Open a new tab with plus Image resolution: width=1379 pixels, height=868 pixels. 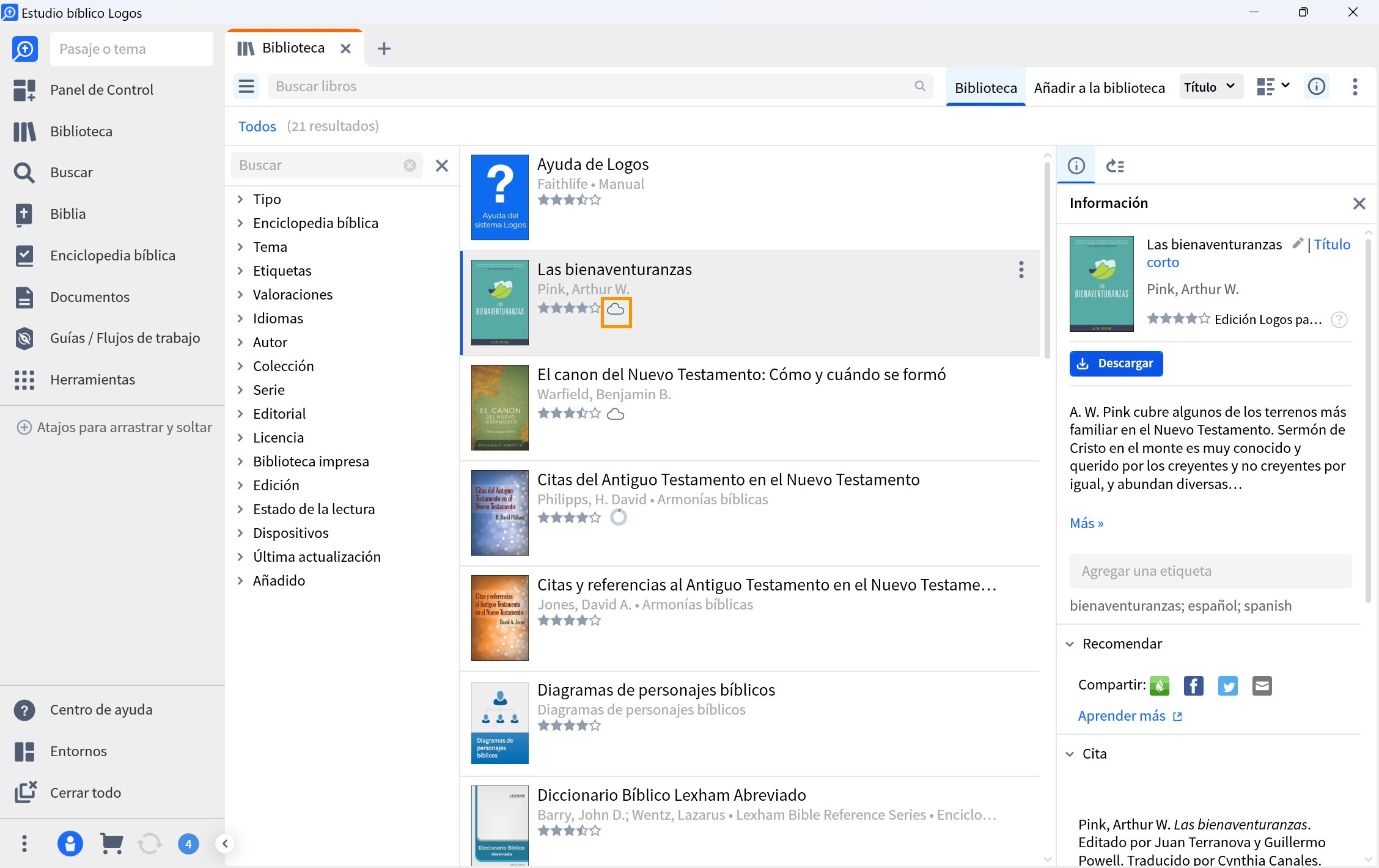pos(384,48)
